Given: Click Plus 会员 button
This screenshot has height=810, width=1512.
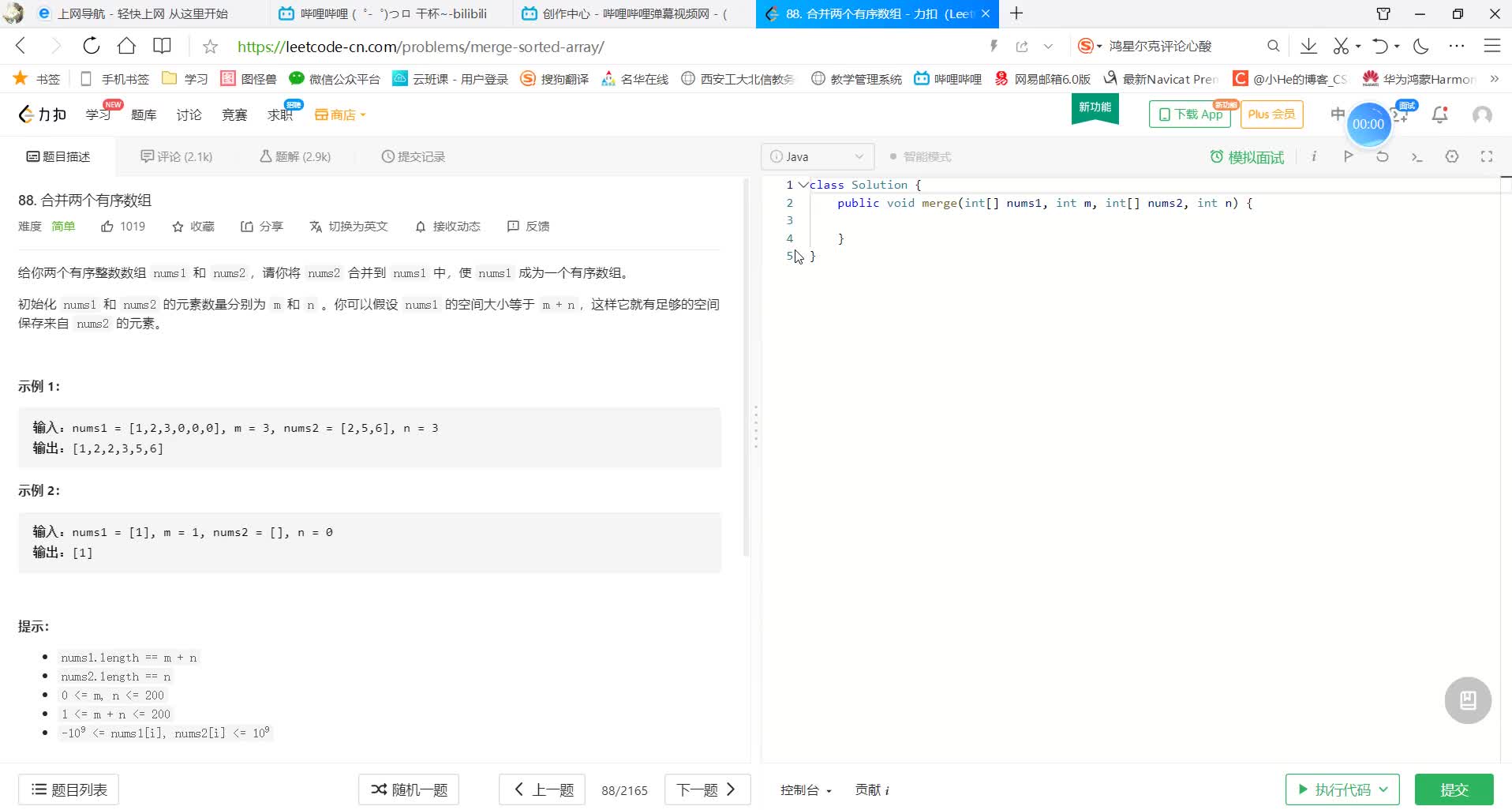Looking at the screenshot, I should click(1271, 114).
